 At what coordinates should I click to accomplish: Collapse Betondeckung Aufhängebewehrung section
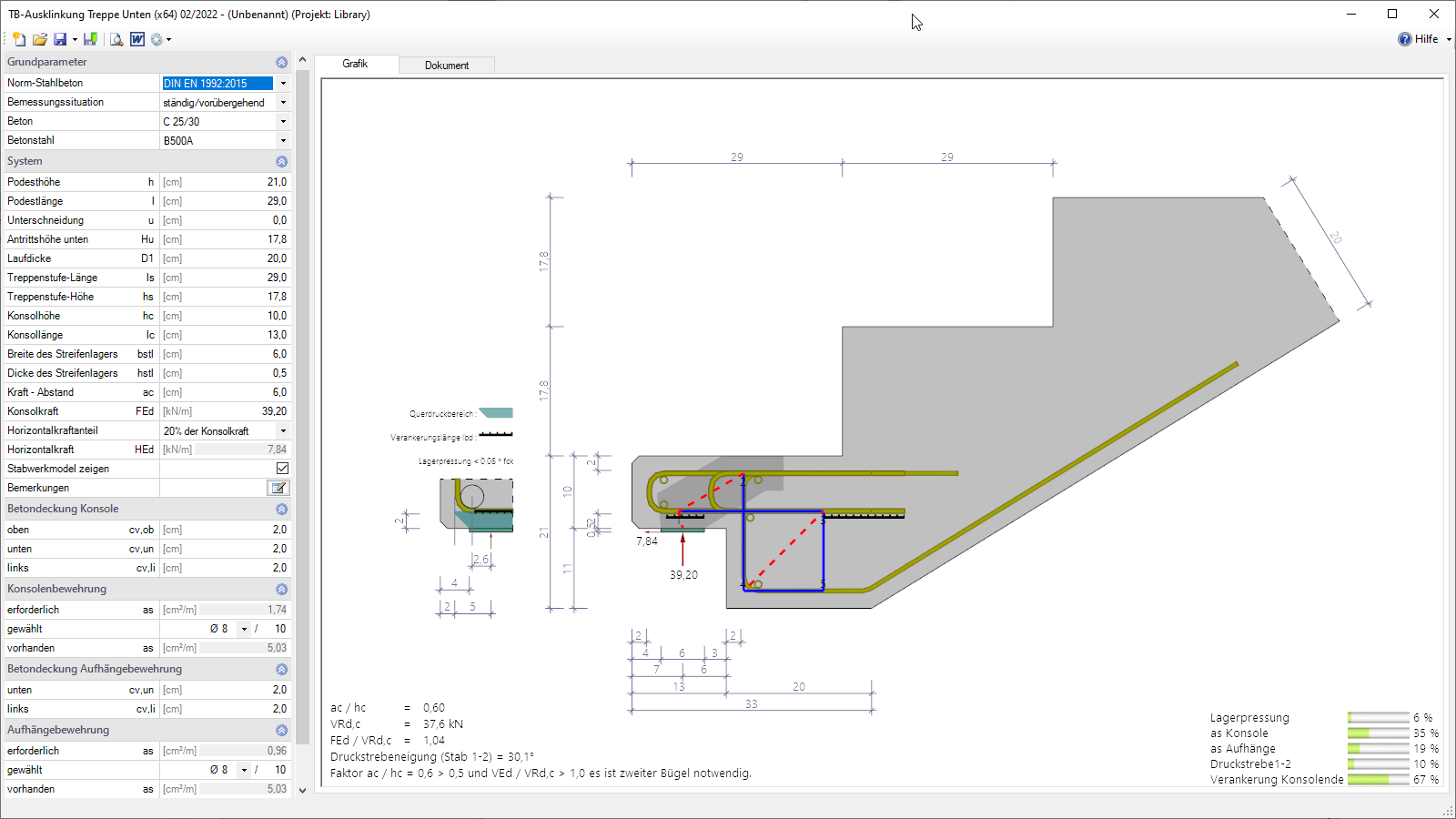[281, 669]
